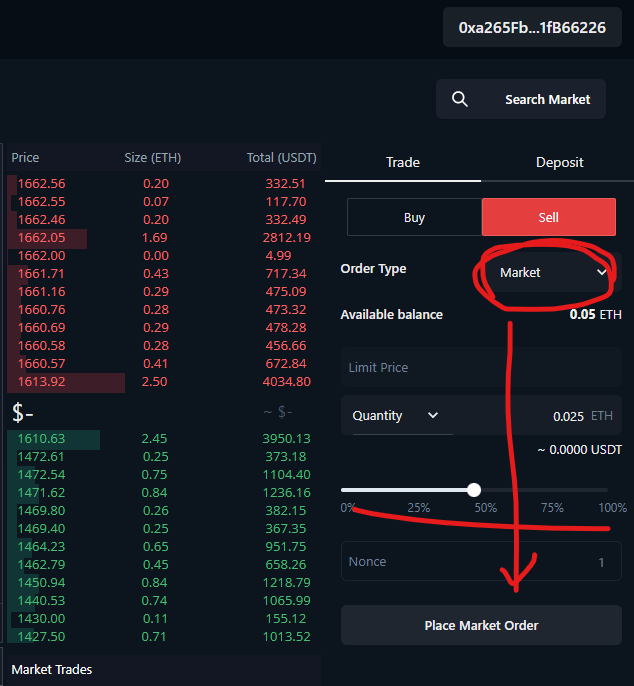Click the ask size 1.69
Image resolution: width=634 pixels, height=686 pixels.
(x=154, y=237)
